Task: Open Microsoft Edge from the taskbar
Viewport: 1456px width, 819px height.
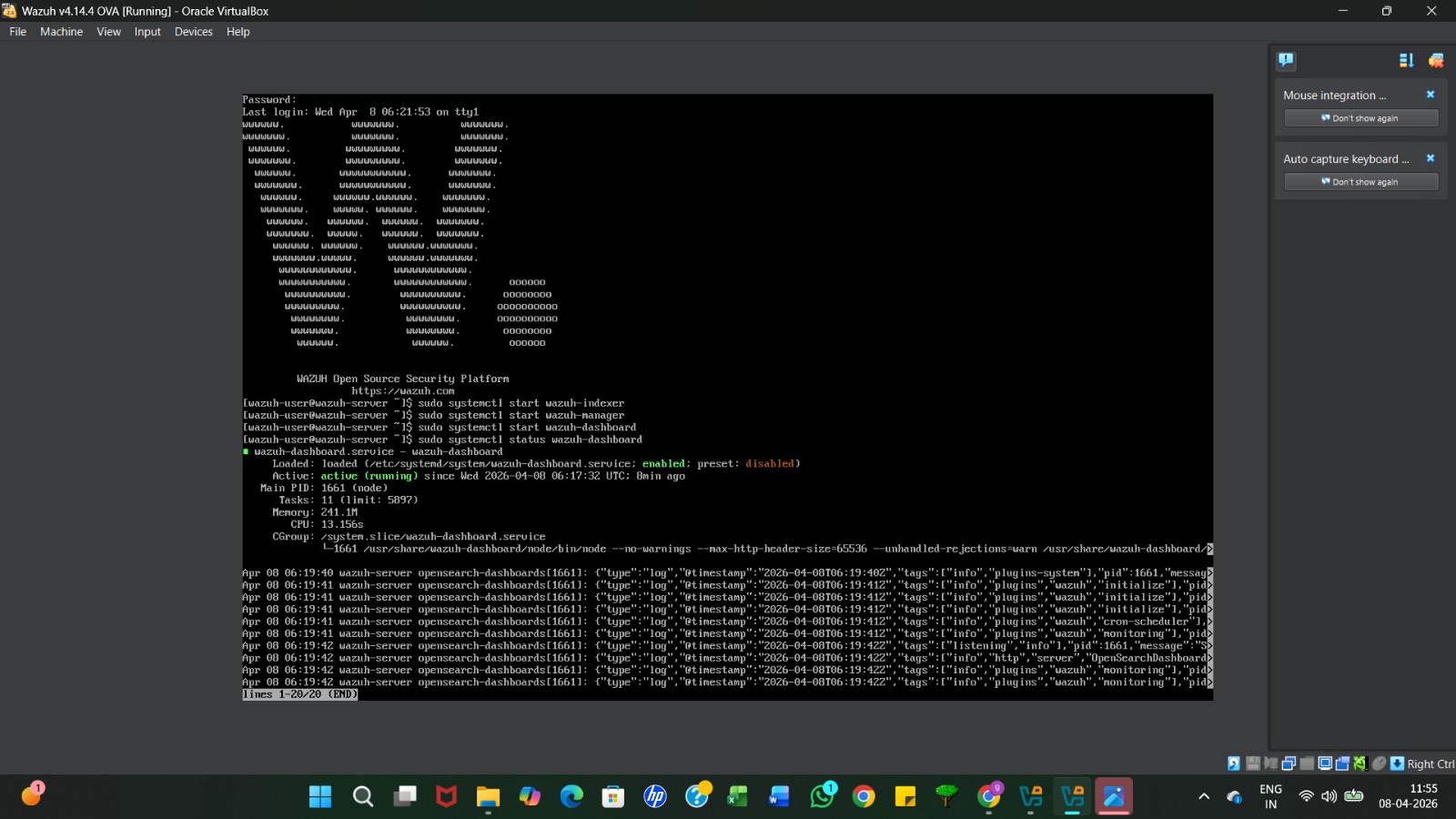Action: click(x=571, y=797)
